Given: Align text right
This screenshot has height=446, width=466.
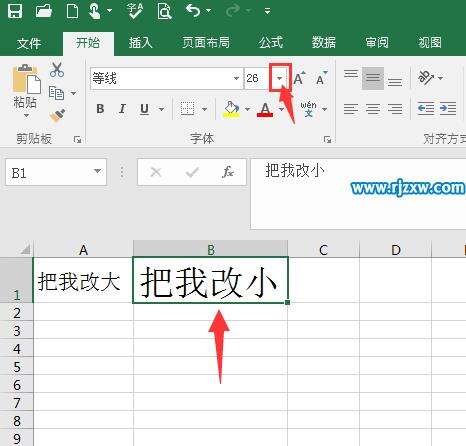Looking at the screenshot, I should click(x=395, y=109).
